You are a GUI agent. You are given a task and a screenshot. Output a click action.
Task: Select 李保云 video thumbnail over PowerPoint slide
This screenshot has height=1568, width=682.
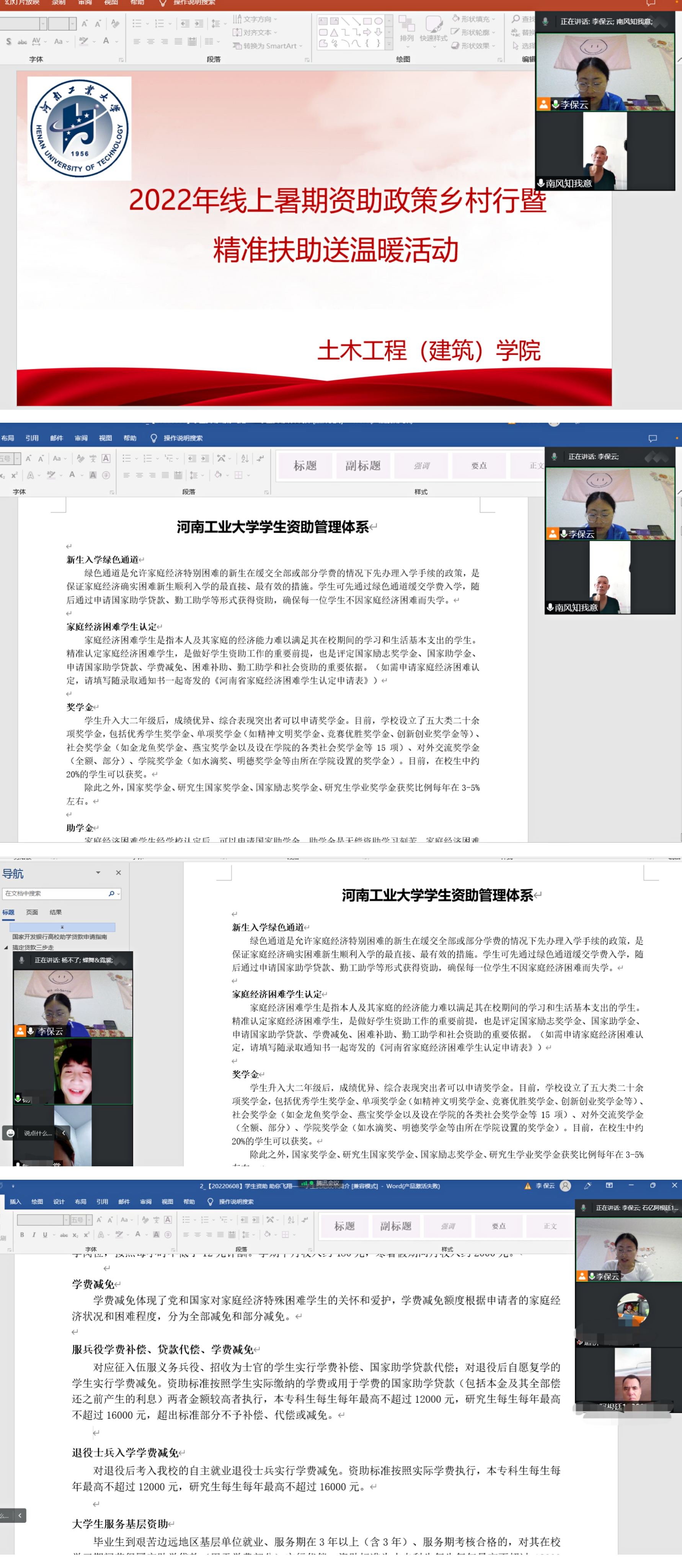[605, 72]
